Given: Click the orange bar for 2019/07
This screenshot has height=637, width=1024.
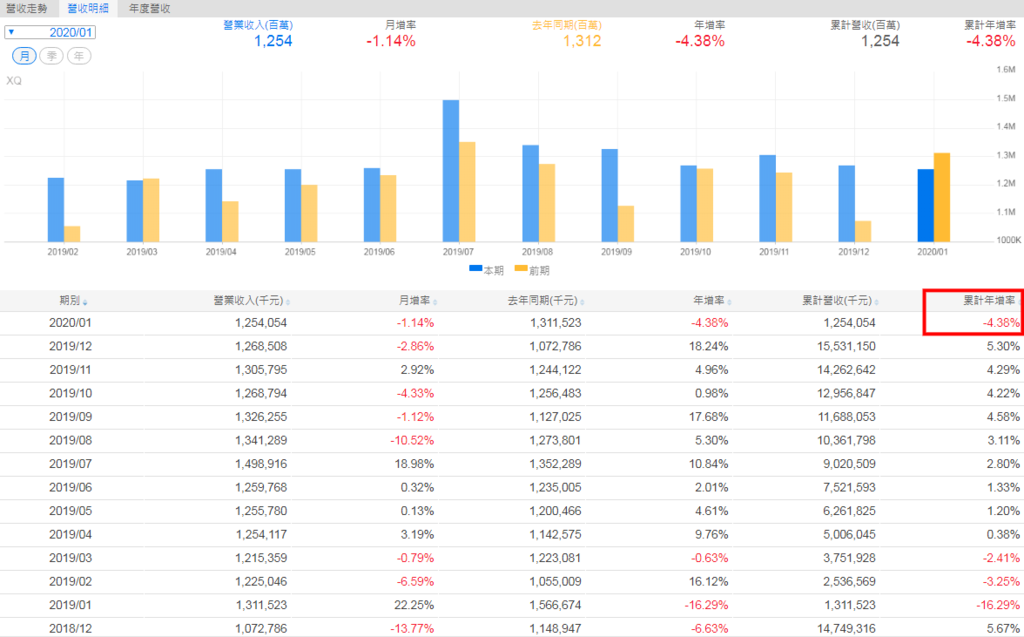Looking at the screenshot, I should (467, 192).
